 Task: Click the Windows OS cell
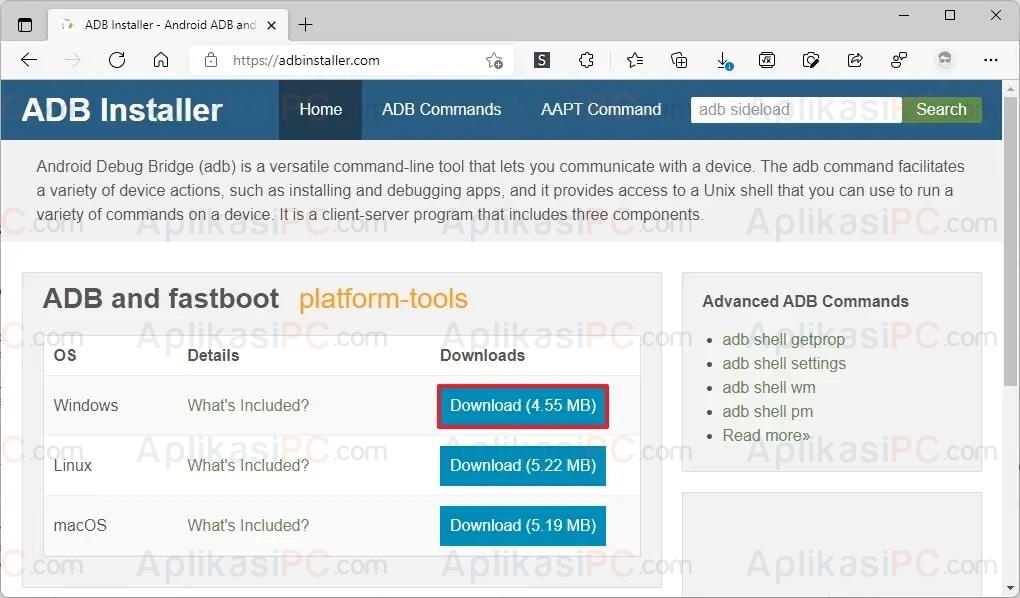point(86,405)
